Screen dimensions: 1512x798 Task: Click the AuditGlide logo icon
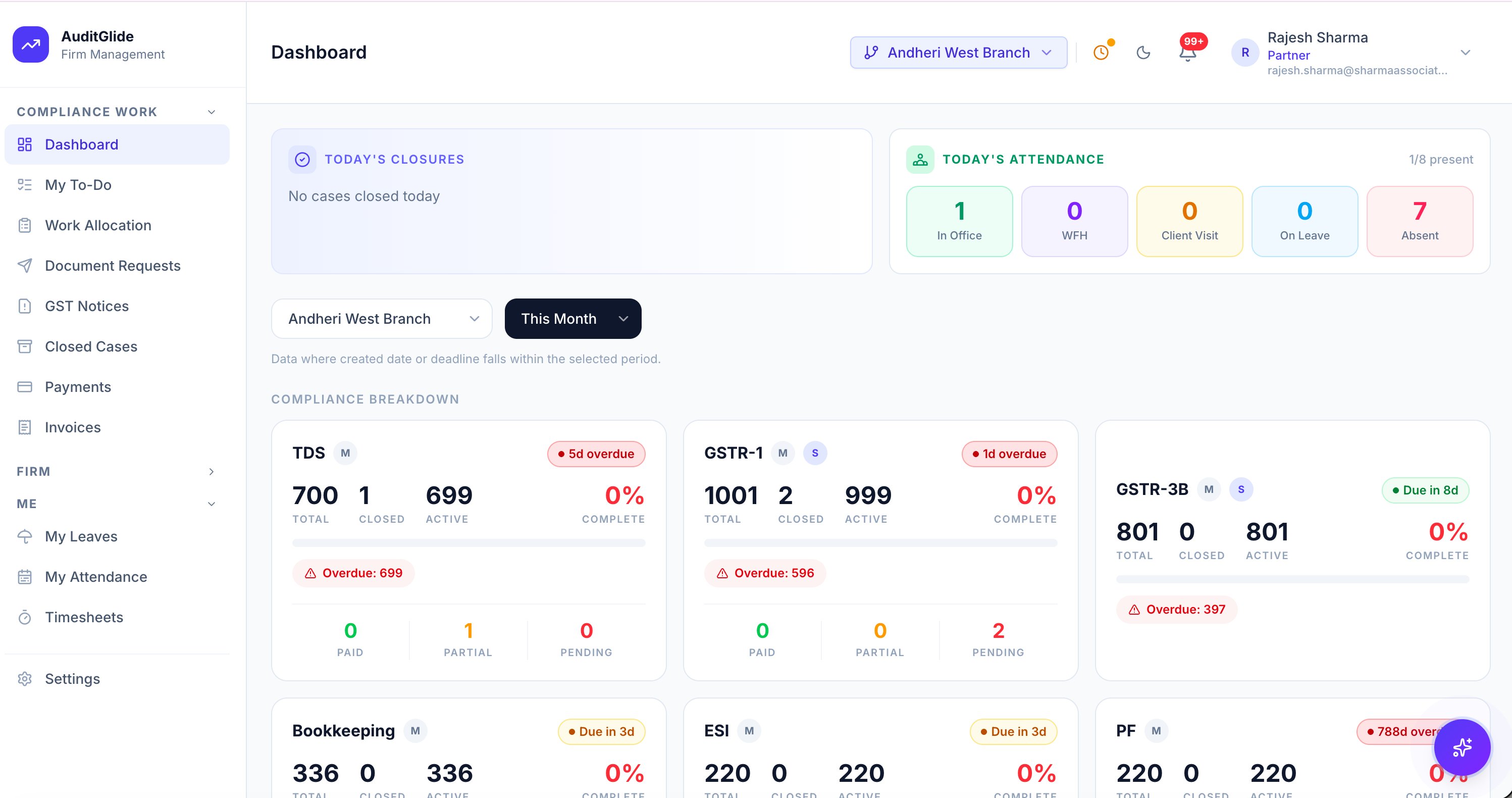tap(30, 44)
